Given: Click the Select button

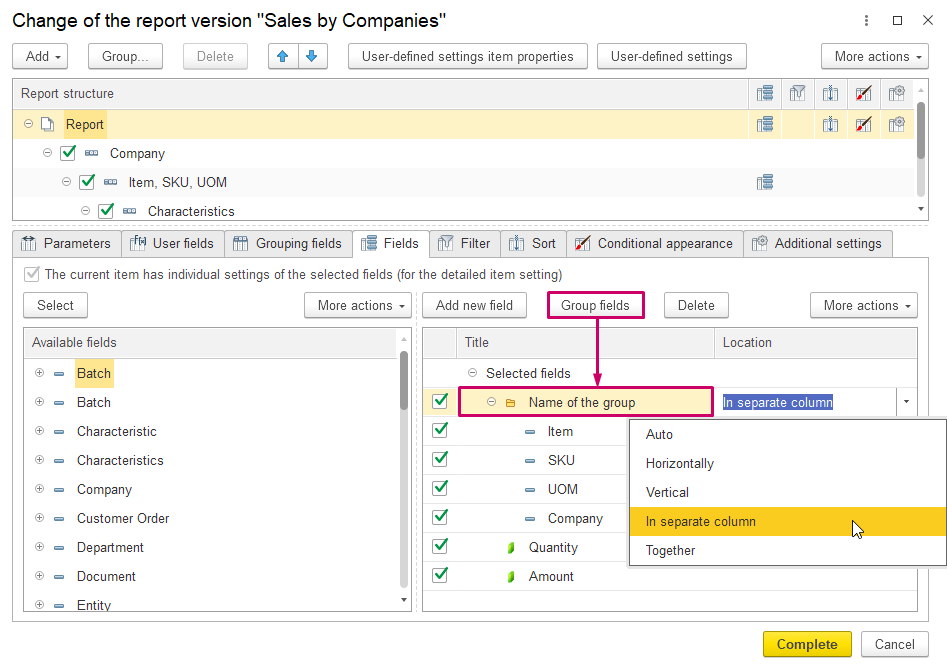Looking at the screenshot, I should point(56,305).
